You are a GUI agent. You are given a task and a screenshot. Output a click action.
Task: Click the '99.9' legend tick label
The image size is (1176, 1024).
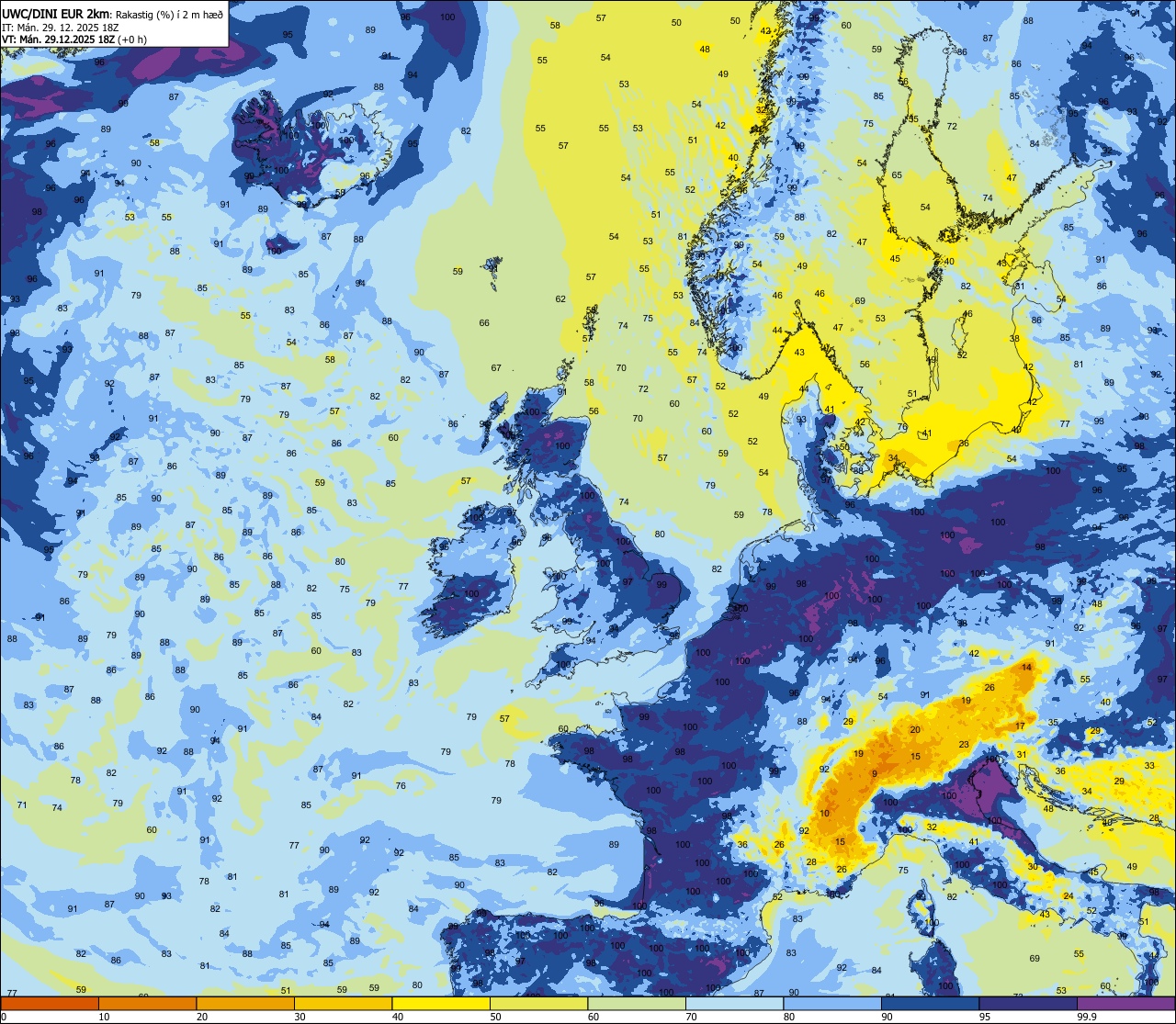[1088, 1017]
